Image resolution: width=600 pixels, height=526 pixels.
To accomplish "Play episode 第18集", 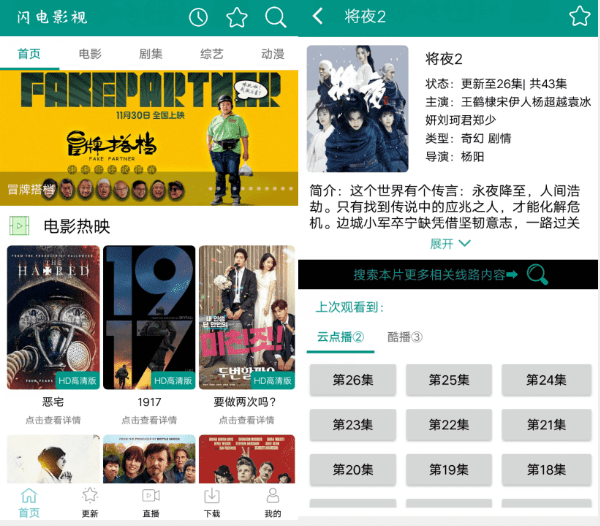I will point(546,469).
